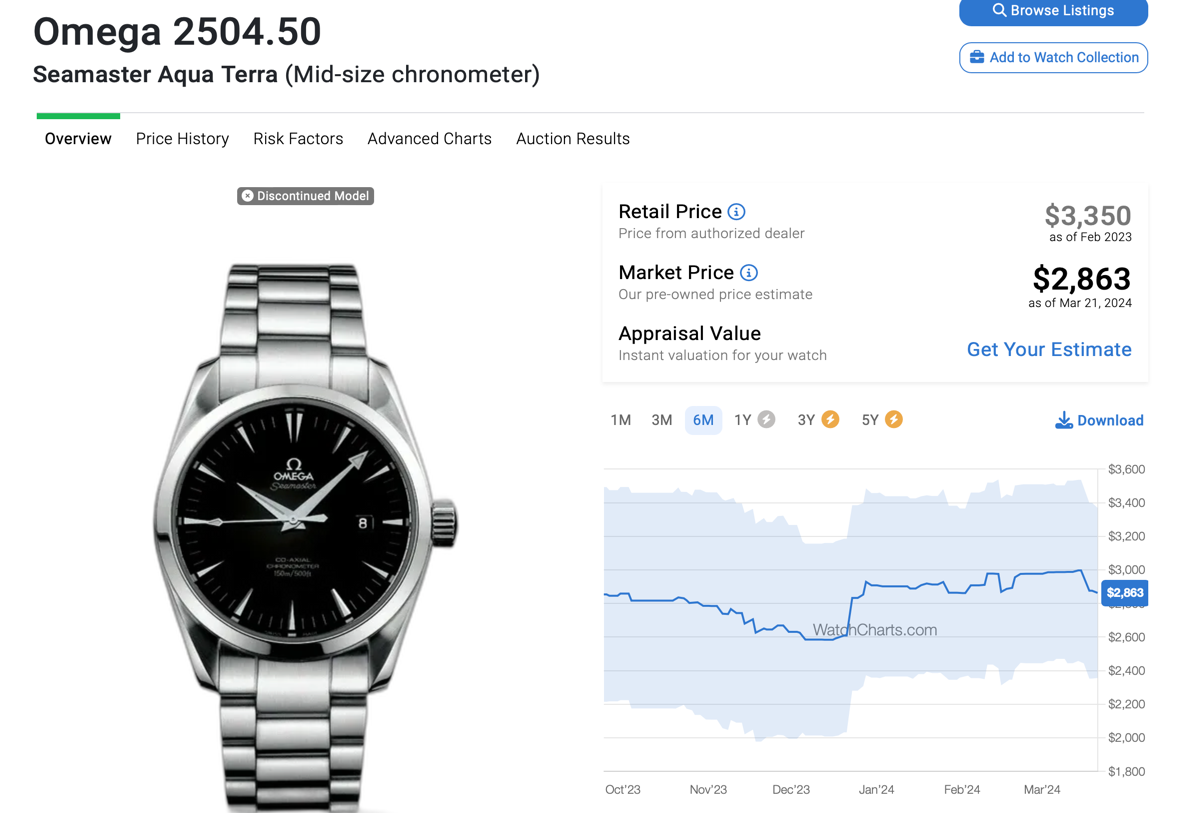
Task: Click the lightning bolt beside 5Y
Action: tap(894, 420)
